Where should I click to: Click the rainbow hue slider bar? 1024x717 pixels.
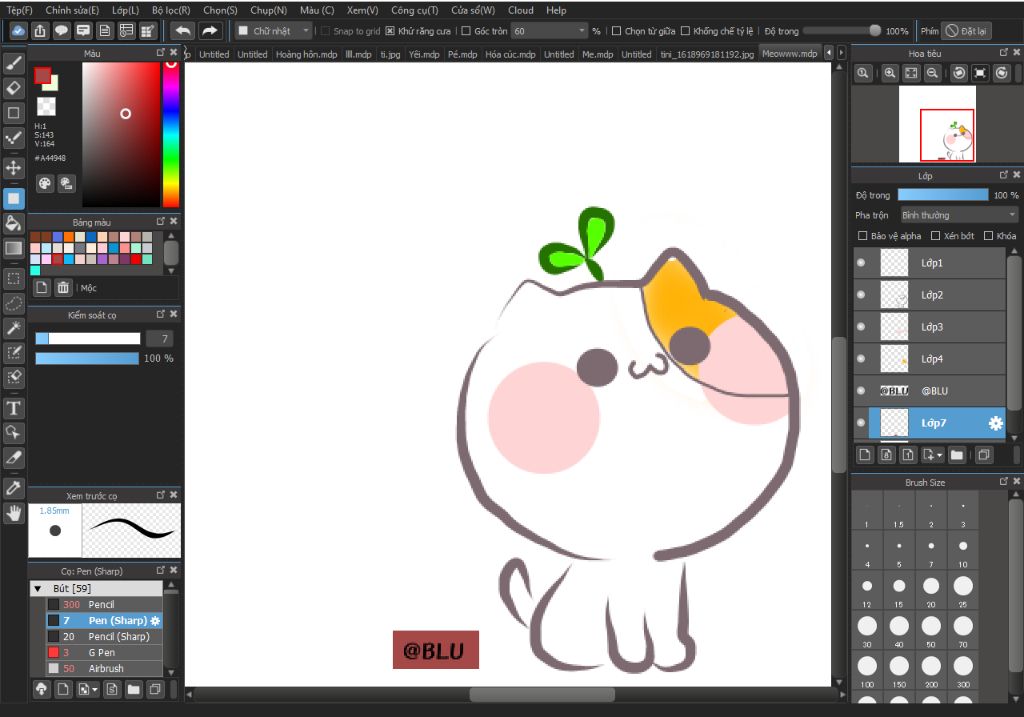click(x=171, y=135)
